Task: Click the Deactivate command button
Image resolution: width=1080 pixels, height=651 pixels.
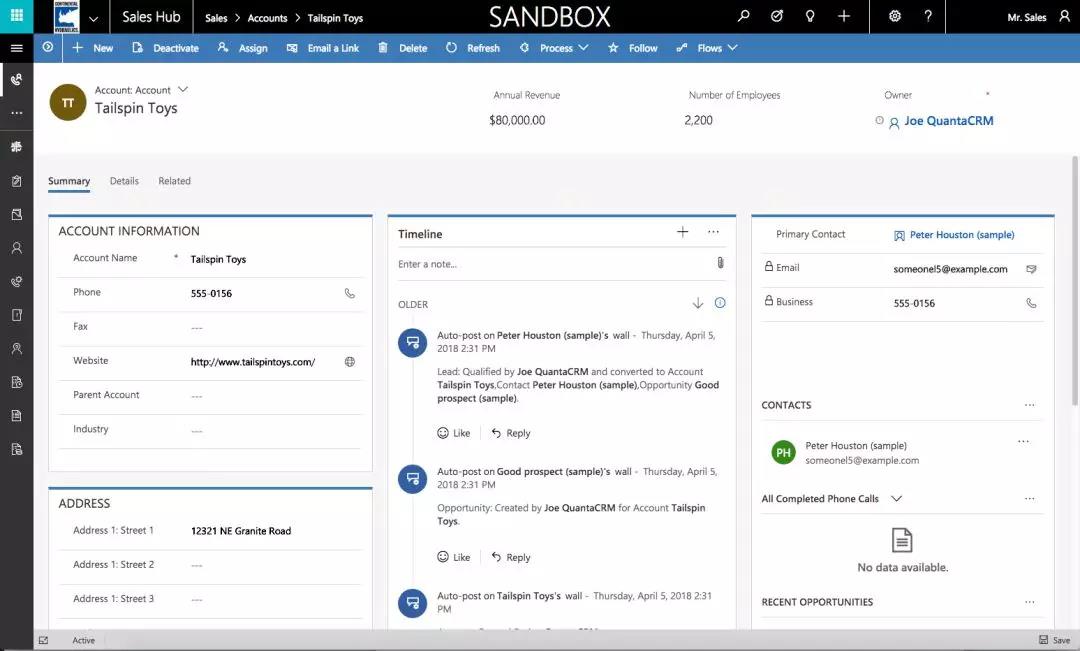Action: [165, 48]
